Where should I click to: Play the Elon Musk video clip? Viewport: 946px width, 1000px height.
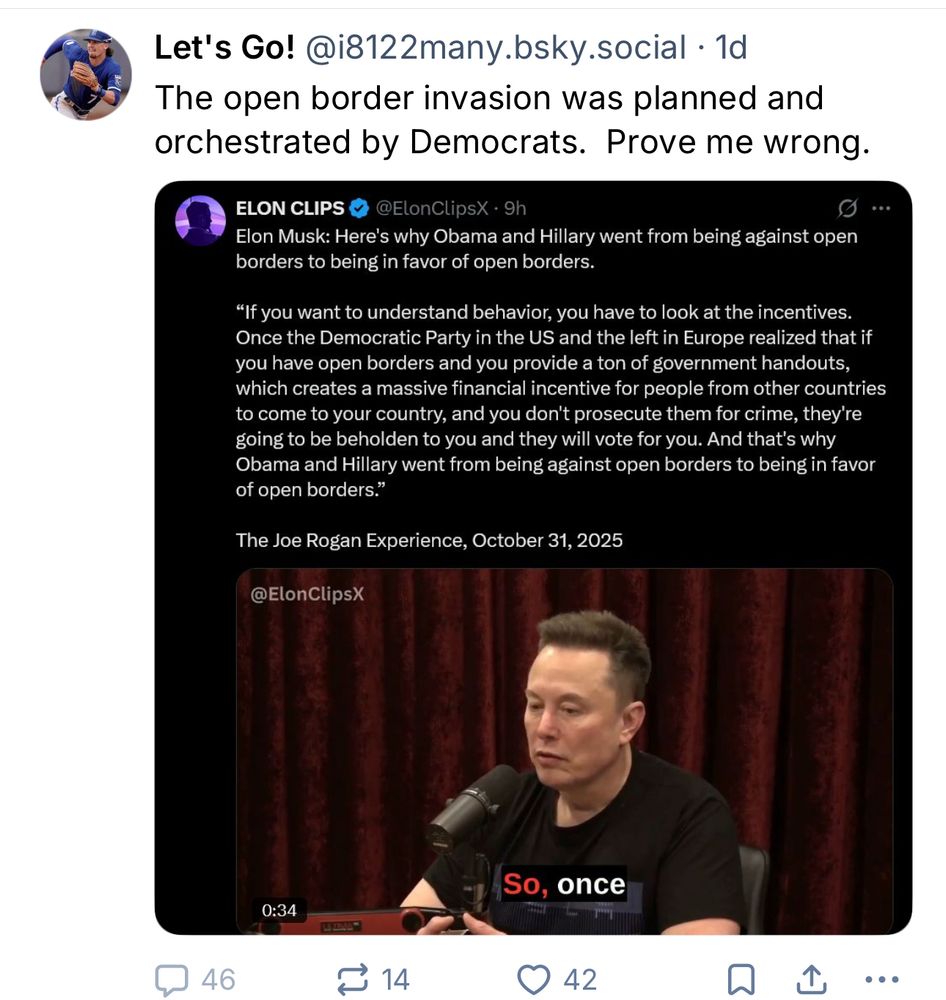point(564,751)
